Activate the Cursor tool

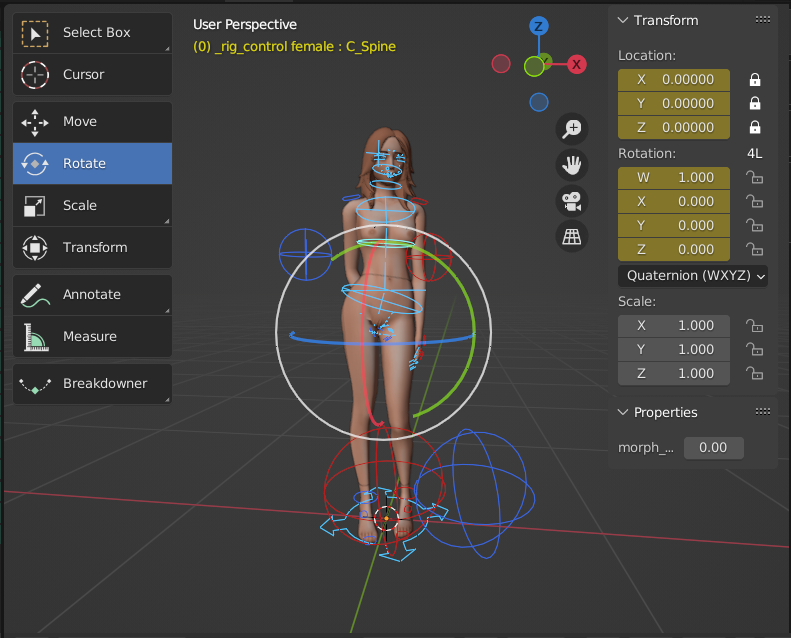pos(92,75)
